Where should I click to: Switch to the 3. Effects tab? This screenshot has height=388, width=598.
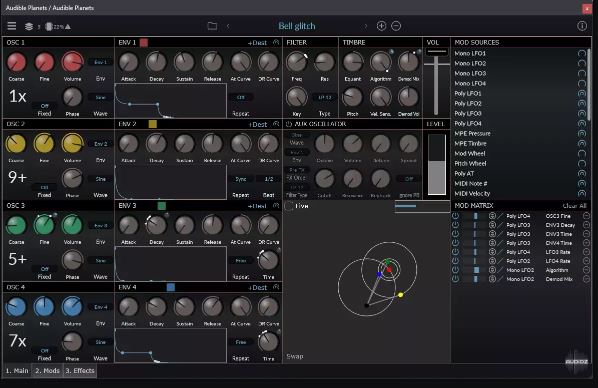coord(80,370)
